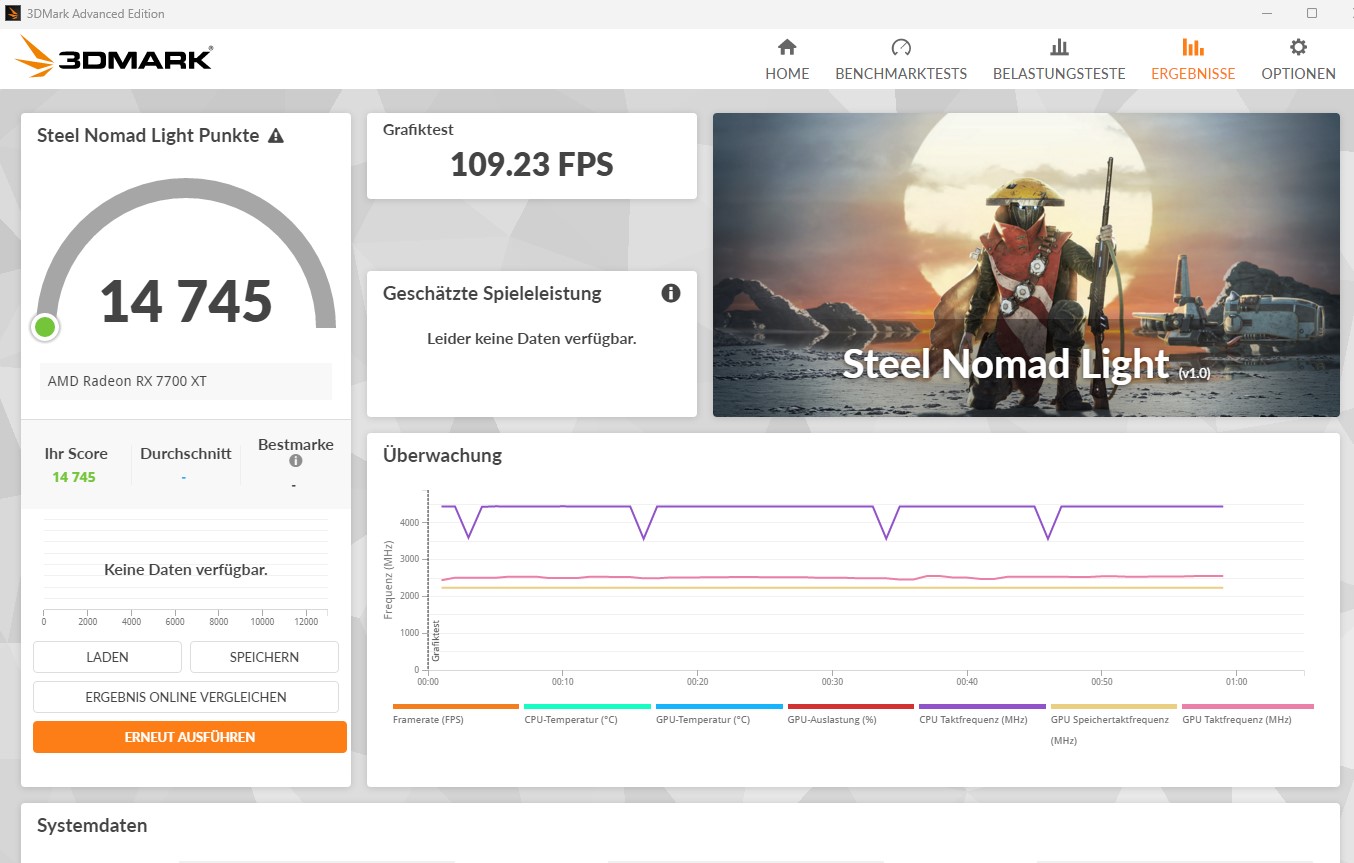
Task: Click the Systemdaten heading
Action: click(92, 825)
